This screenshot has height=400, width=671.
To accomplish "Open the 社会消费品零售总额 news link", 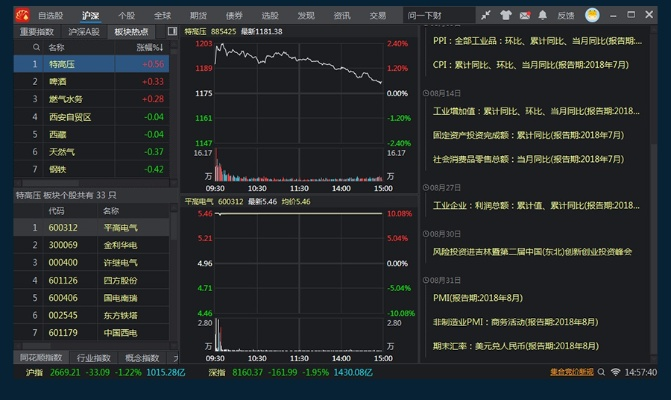I will click(528, 159).
